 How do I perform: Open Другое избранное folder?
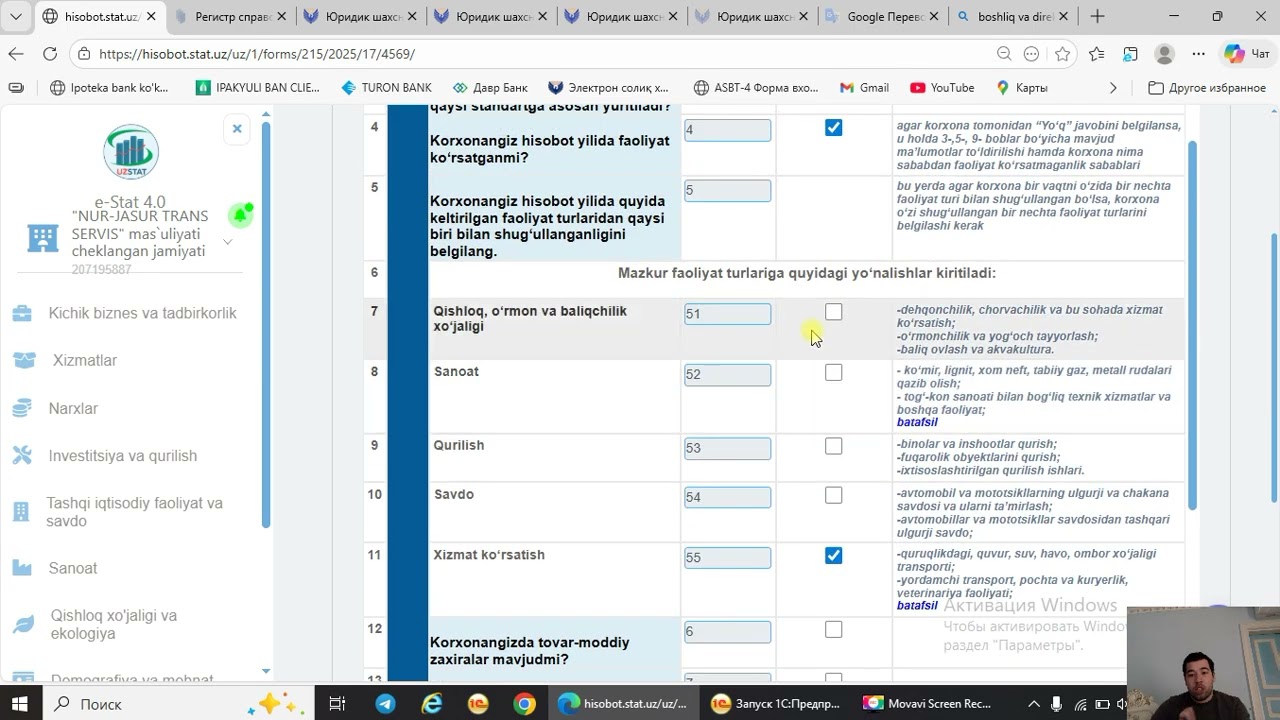coord(1206,88)
